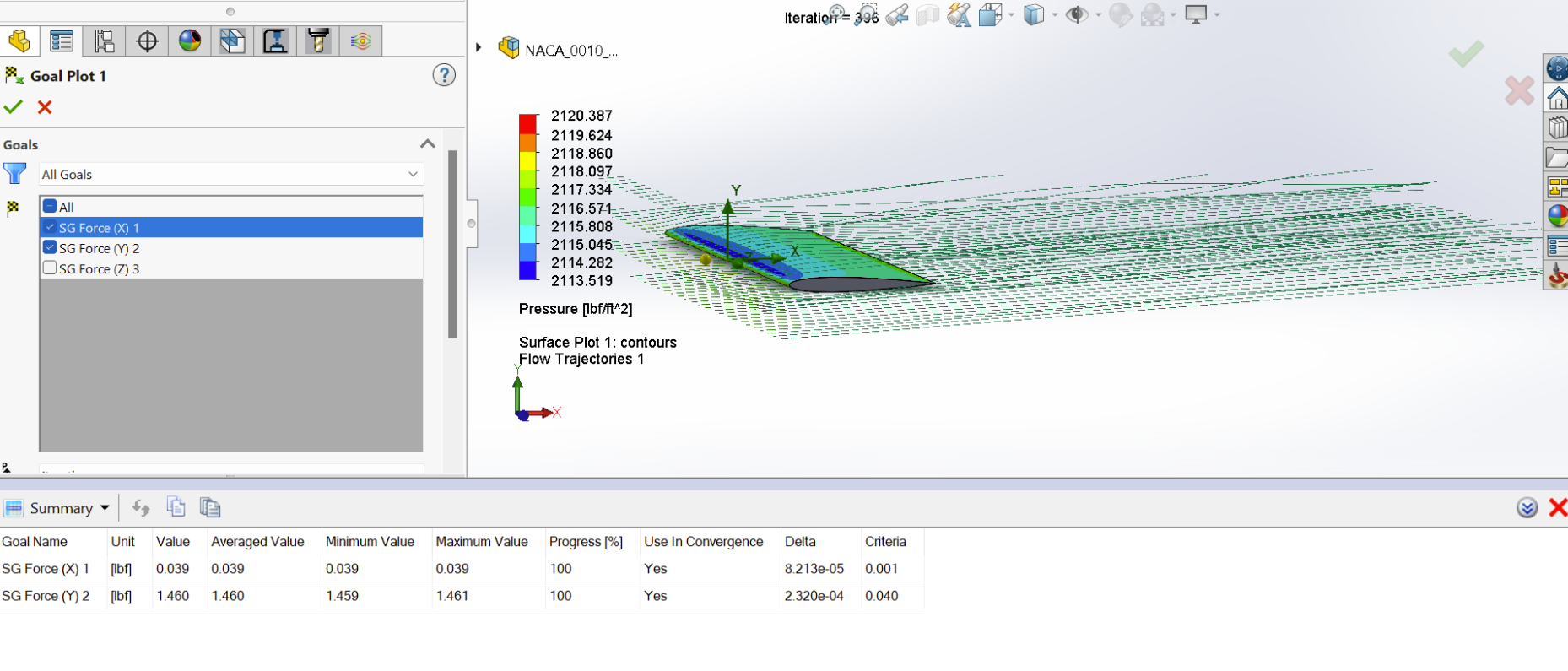Uncheck SG Force (X) 1 goal
The height and width of the screenshot is (671, 1568).
point(50,227)
